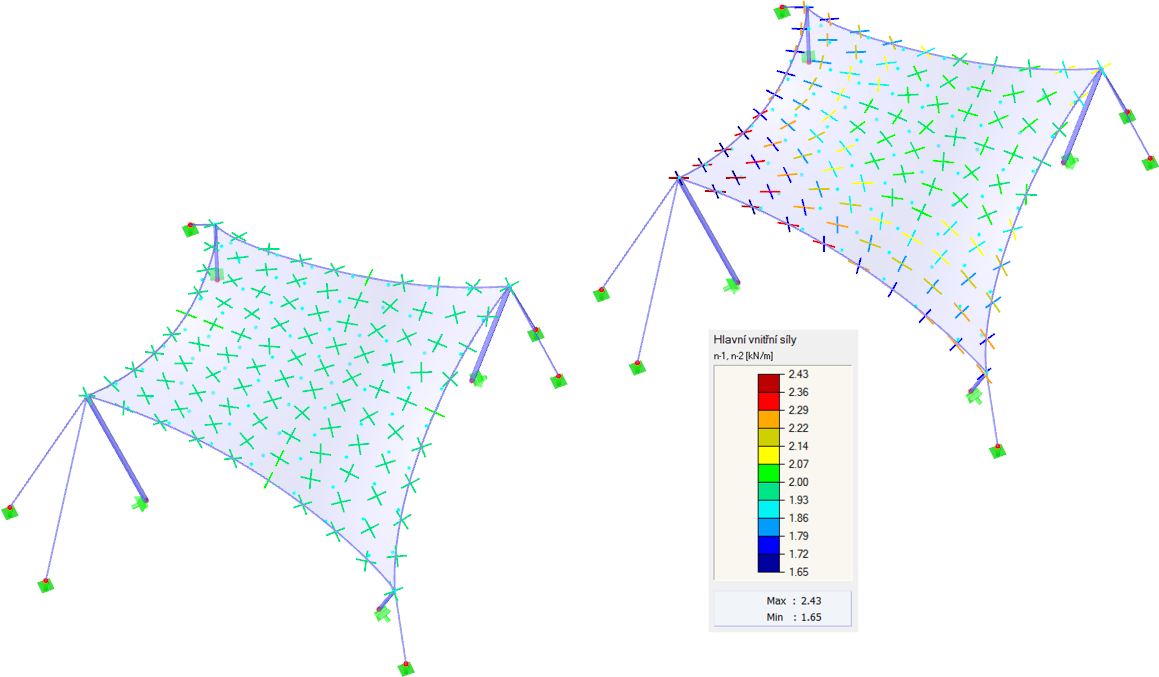Click the cyan legend color band
This screenshot has width=1159, height=677.
click(x=769, y=509)
